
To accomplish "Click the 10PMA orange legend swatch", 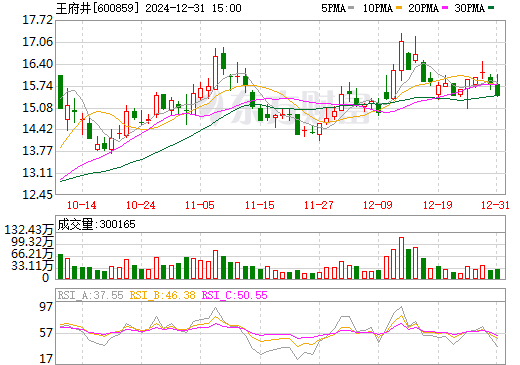I will click(399, 7).
